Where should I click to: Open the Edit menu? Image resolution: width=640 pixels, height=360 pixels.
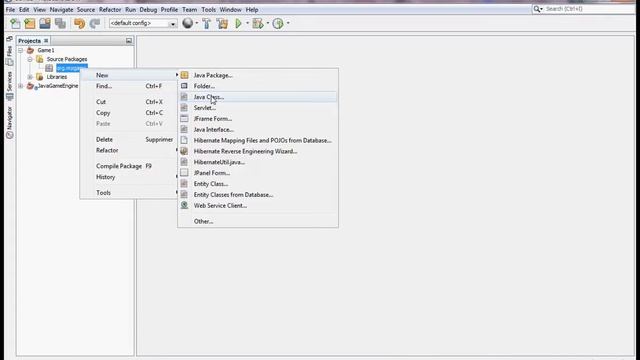coord(24,9)
